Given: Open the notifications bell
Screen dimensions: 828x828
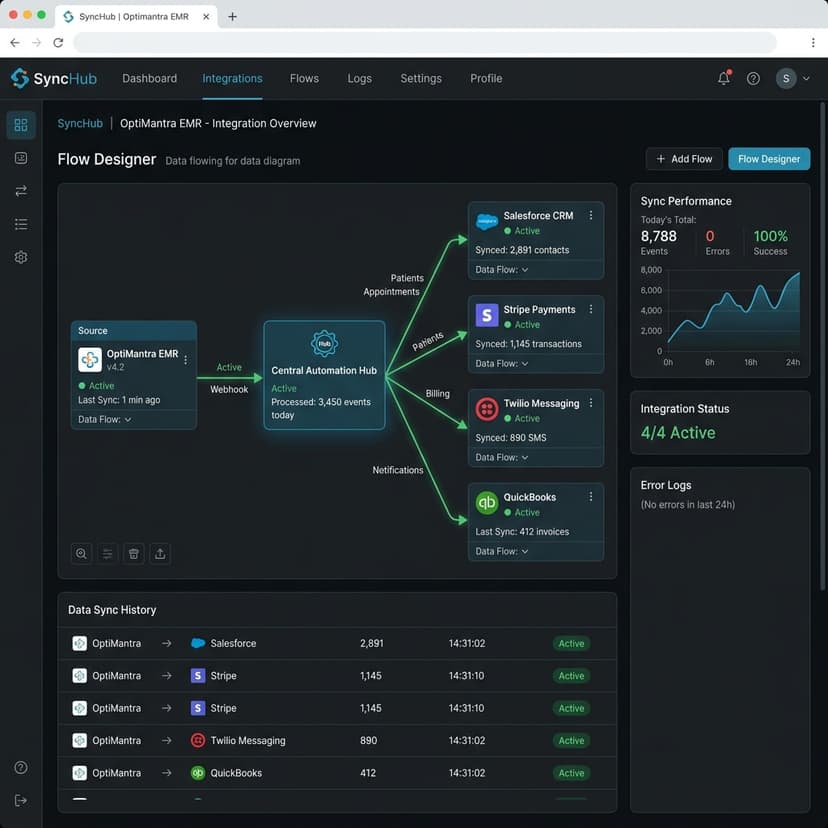Looking at the screenshot, I should click(x=724, y=78).
